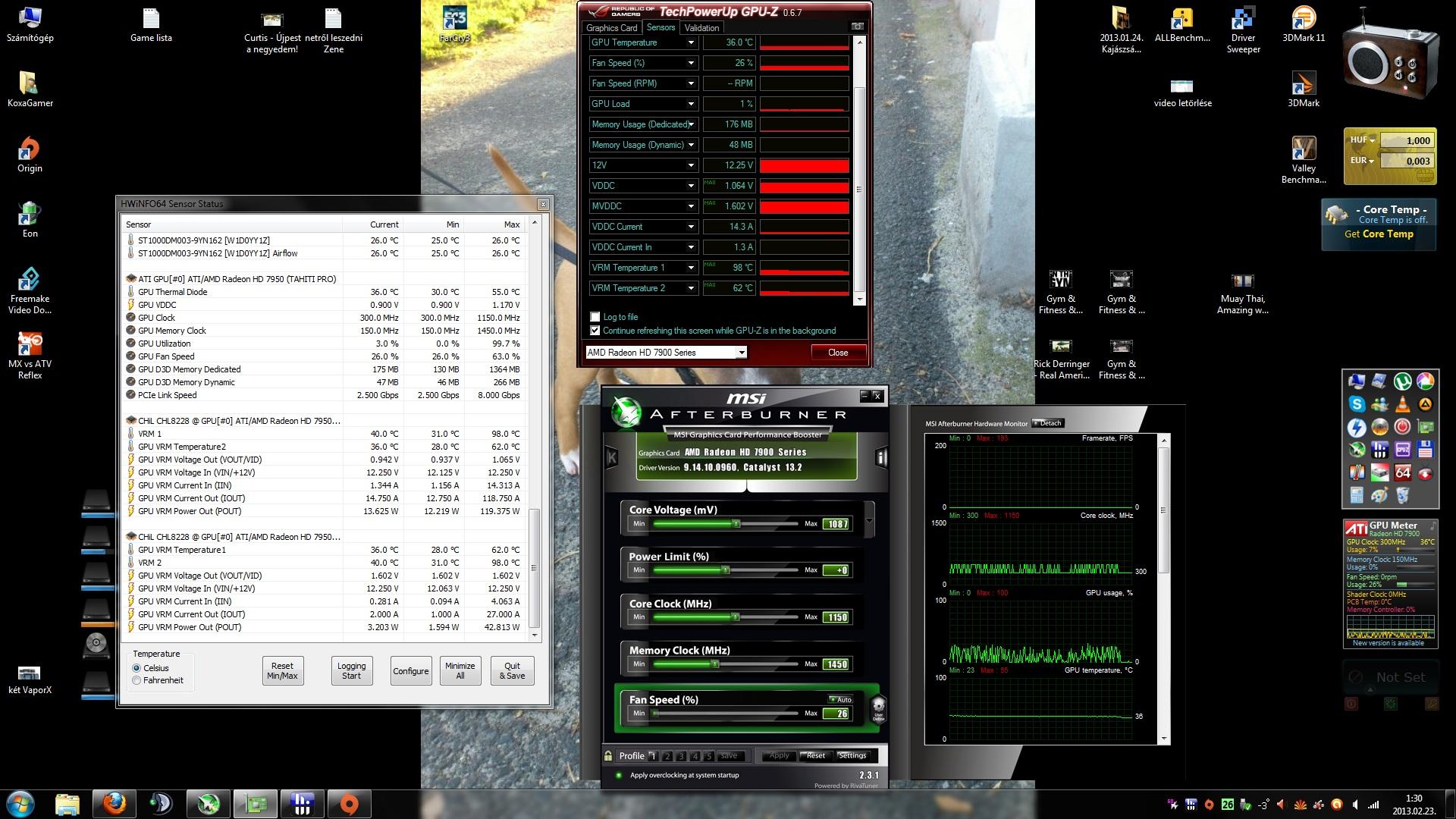
Task: Toggle Auto fan speed in Afterburner
Action: pyautogui.click(x=840, y=699)
